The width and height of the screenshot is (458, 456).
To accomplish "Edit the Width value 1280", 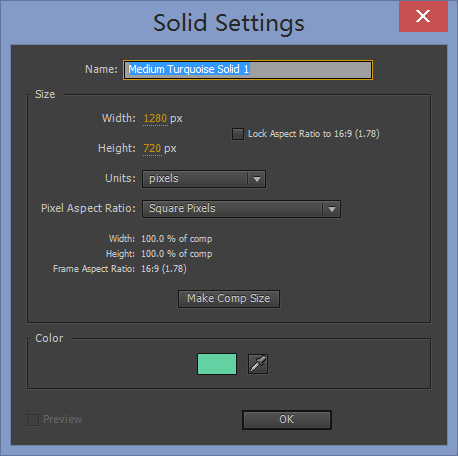I will pos(155,119).
